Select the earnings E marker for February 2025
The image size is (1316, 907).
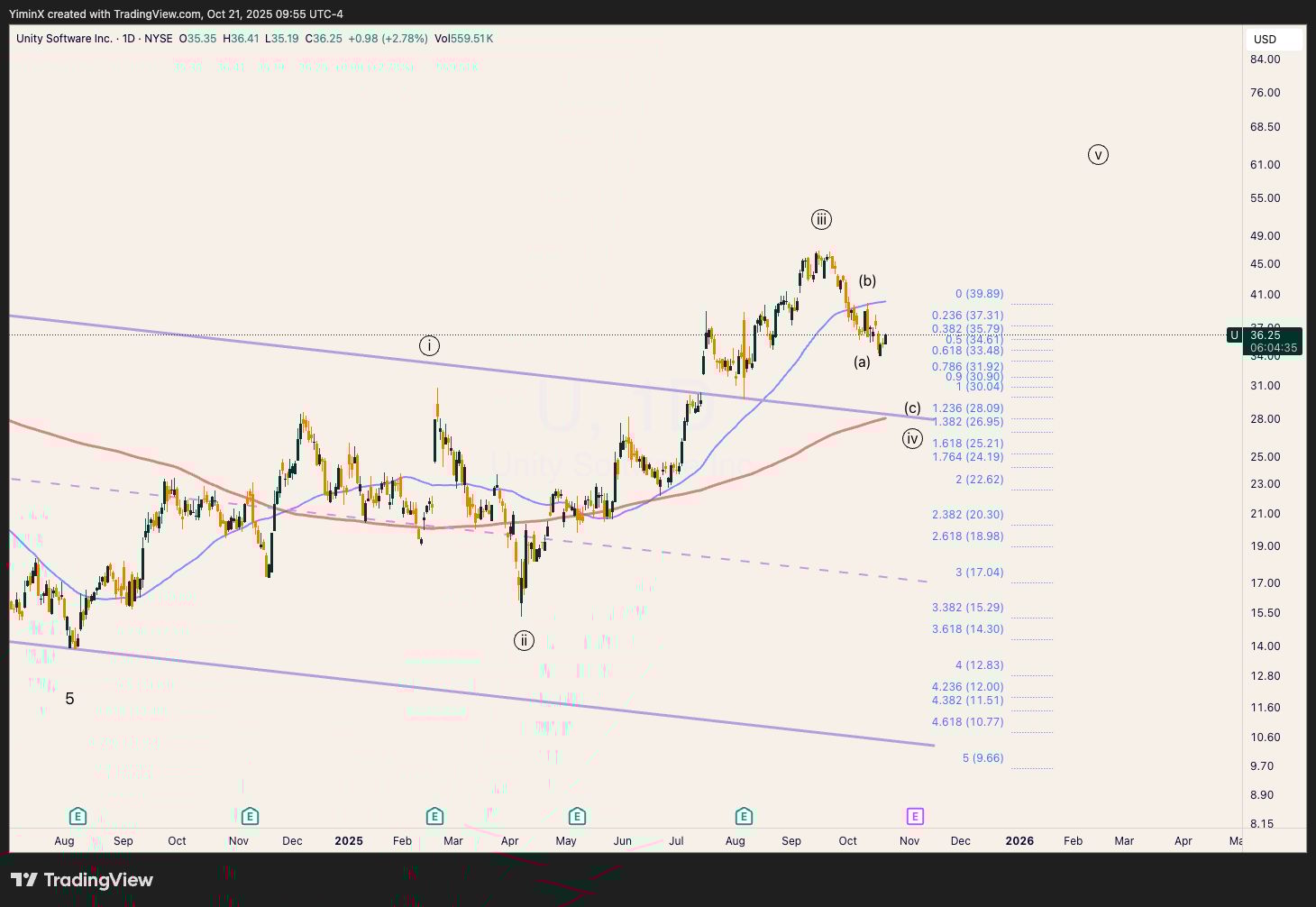434,817
